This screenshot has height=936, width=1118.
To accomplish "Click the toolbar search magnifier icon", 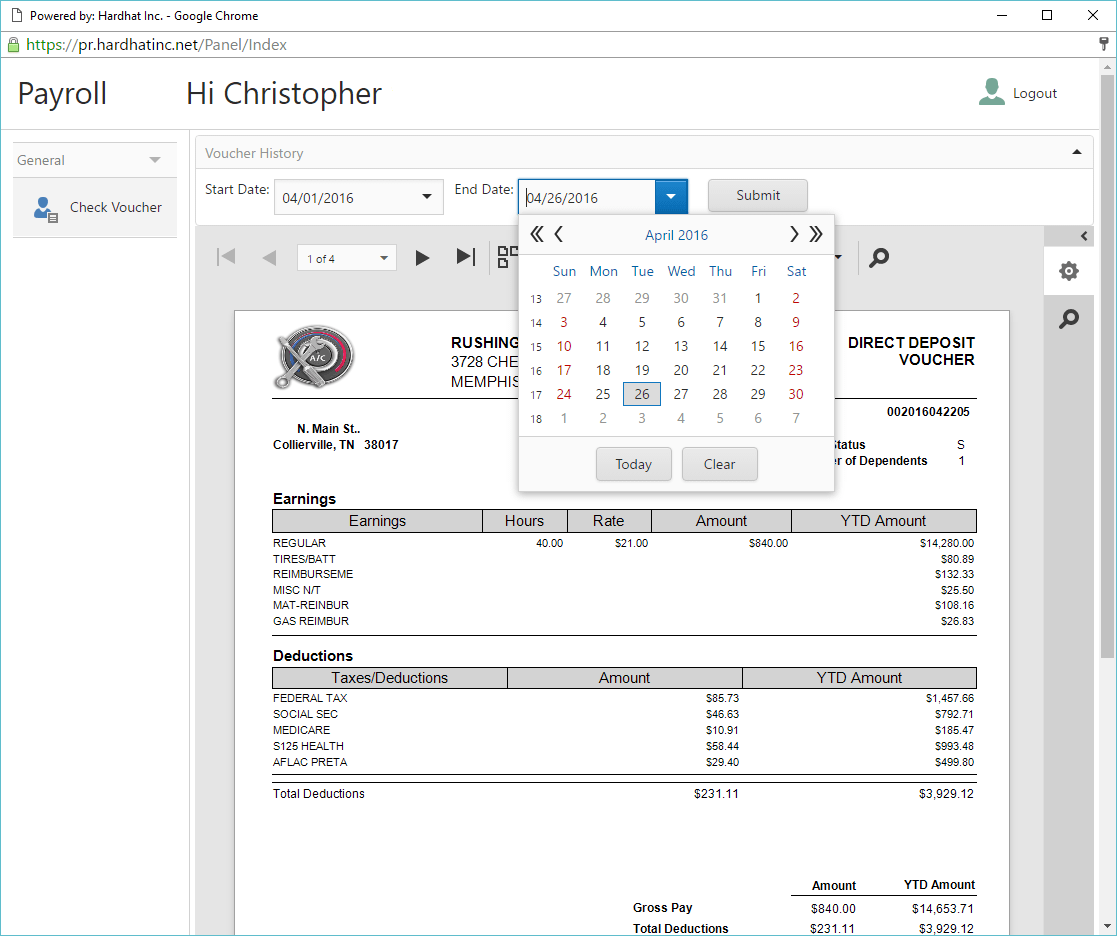I will 879,258.
